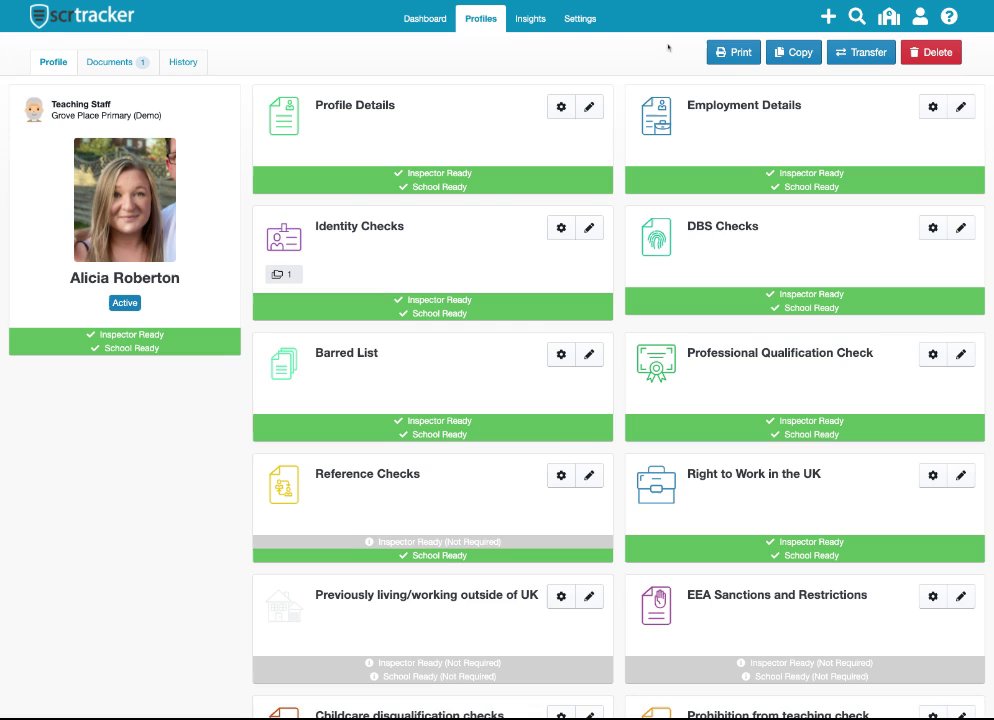Click the plus add icon in header
This screenshot has width=994, height=720.
pos(828,16)
